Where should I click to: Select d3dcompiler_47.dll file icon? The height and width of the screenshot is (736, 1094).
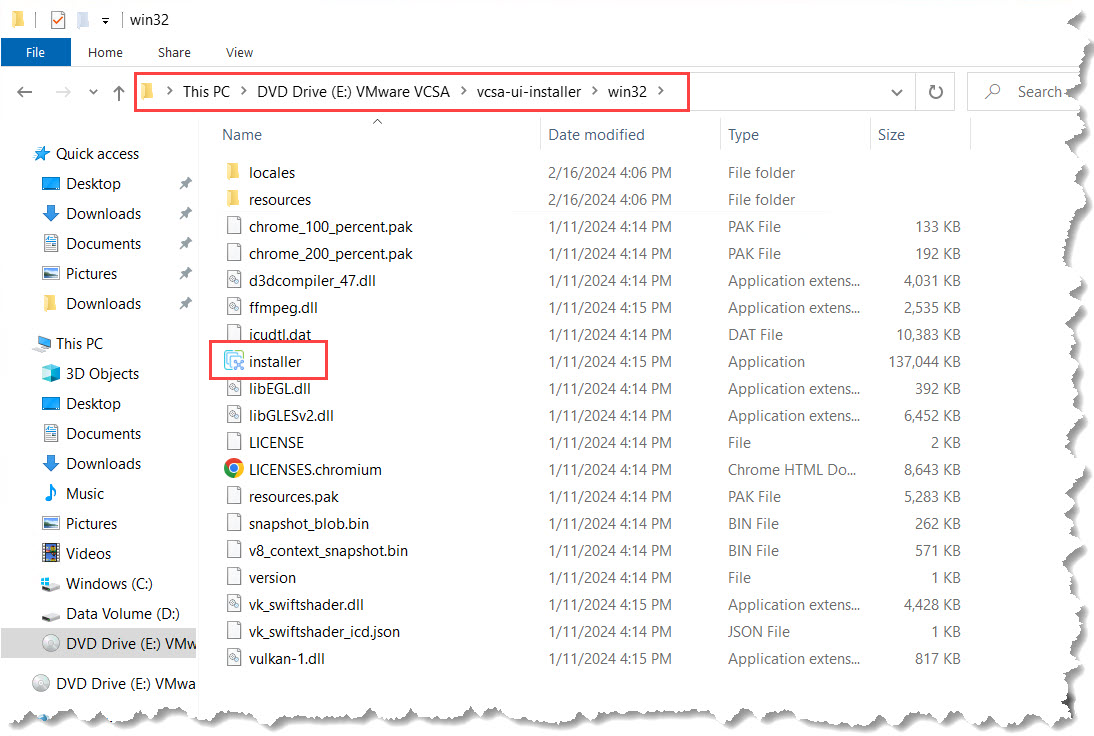(234, 280)
